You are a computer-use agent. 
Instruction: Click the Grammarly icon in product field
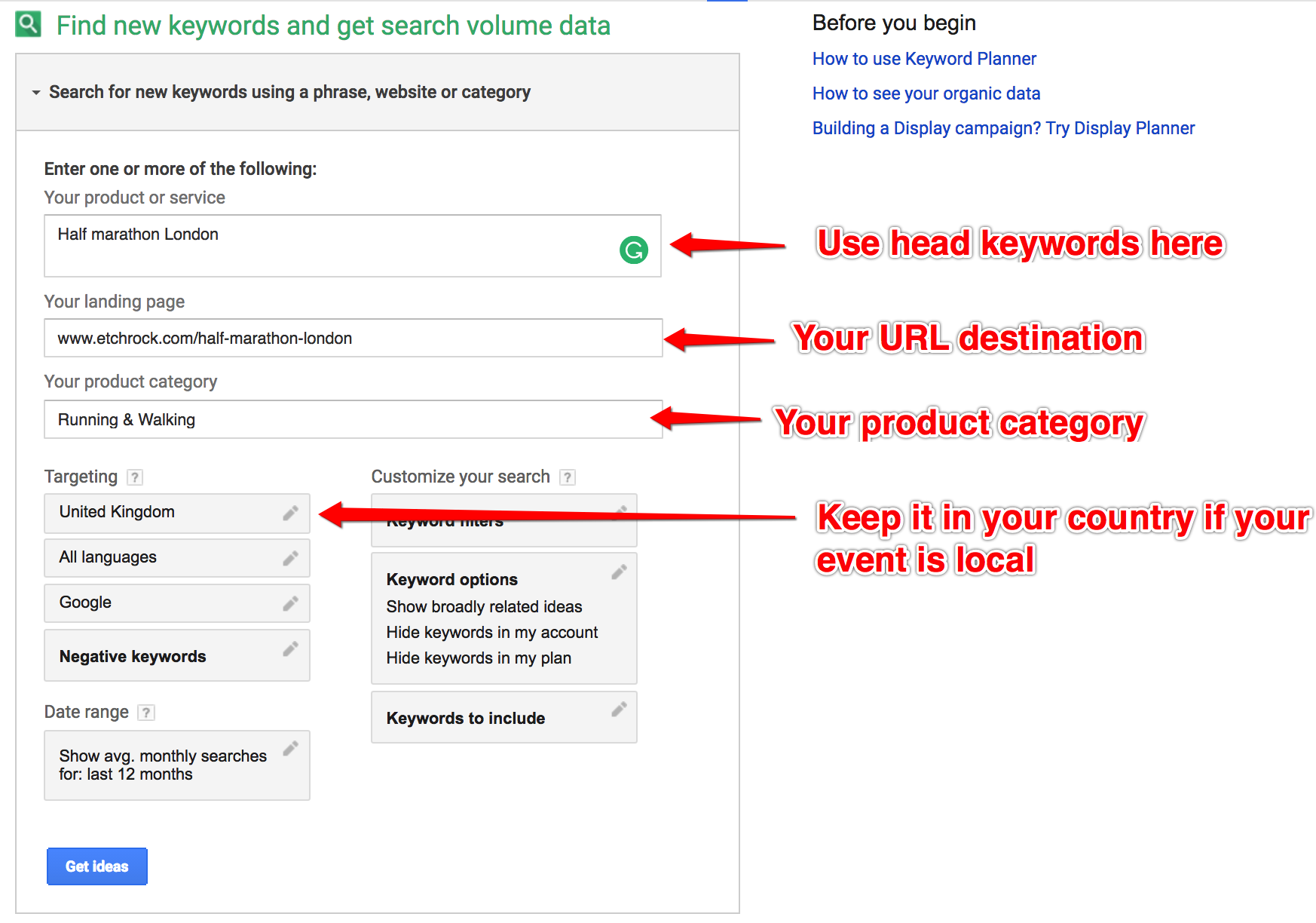(x=634, y=250)
